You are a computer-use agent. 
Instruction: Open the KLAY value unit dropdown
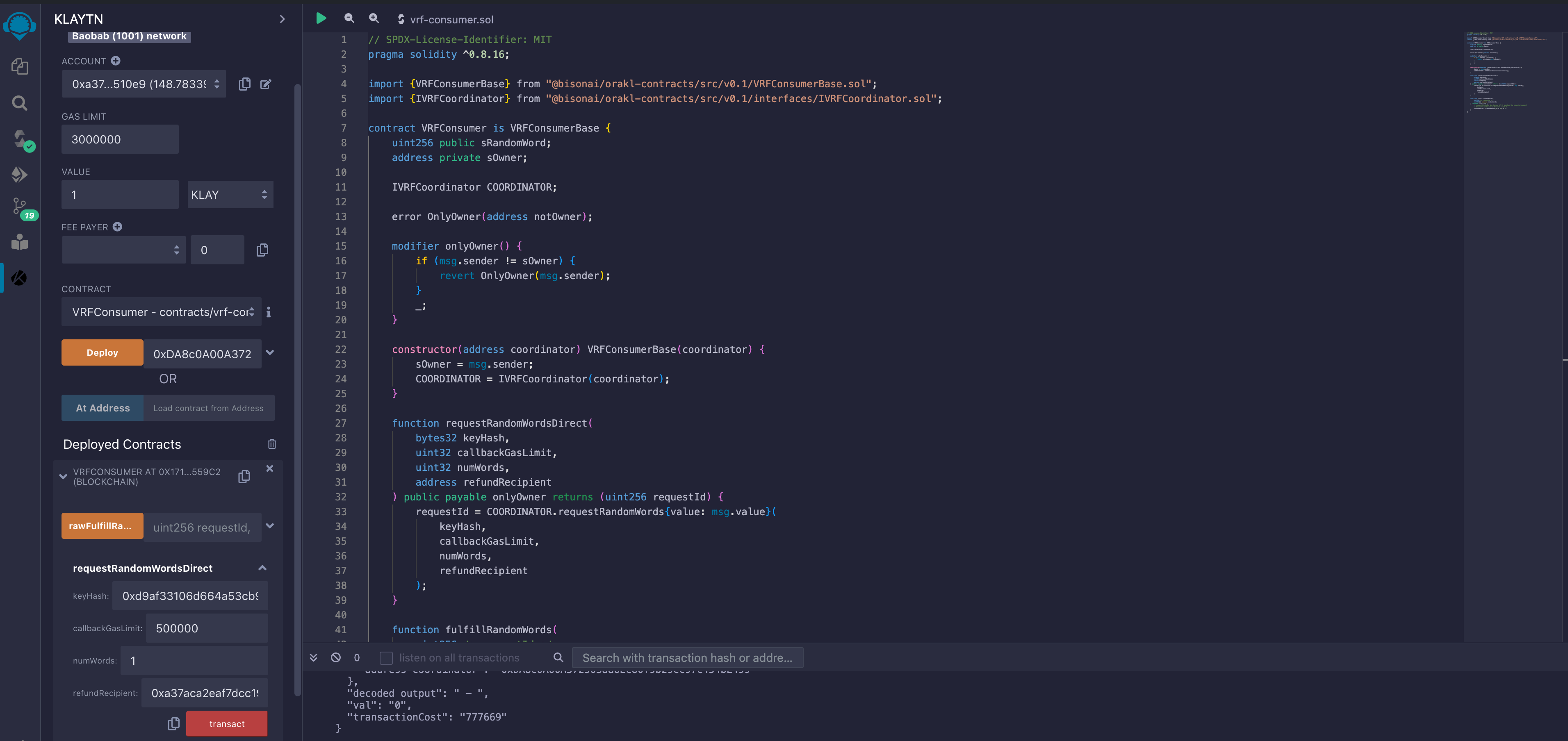point(230,195)
